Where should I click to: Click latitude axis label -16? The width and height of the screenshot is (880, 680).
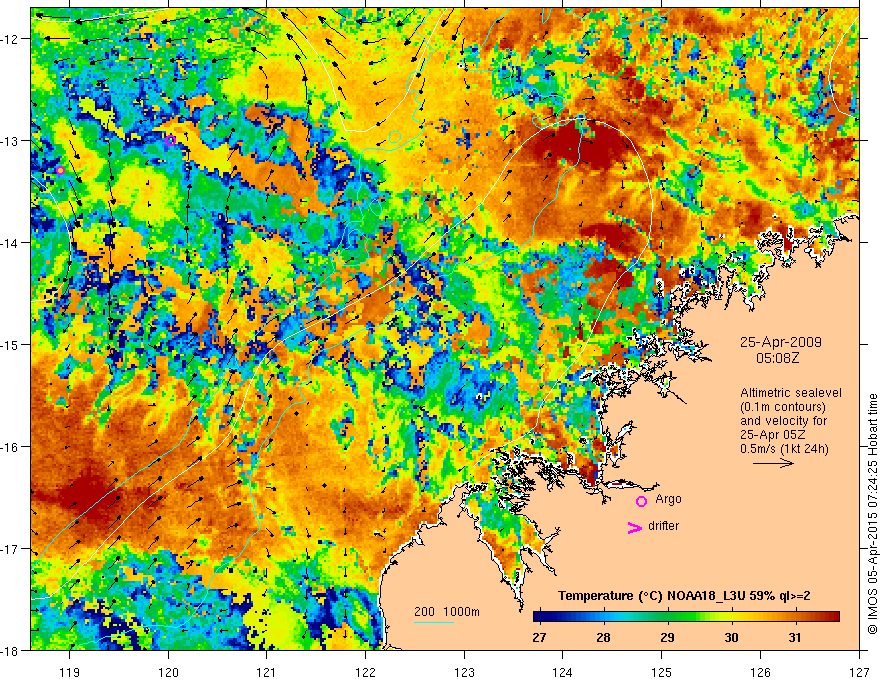click(x=11, y=447)
